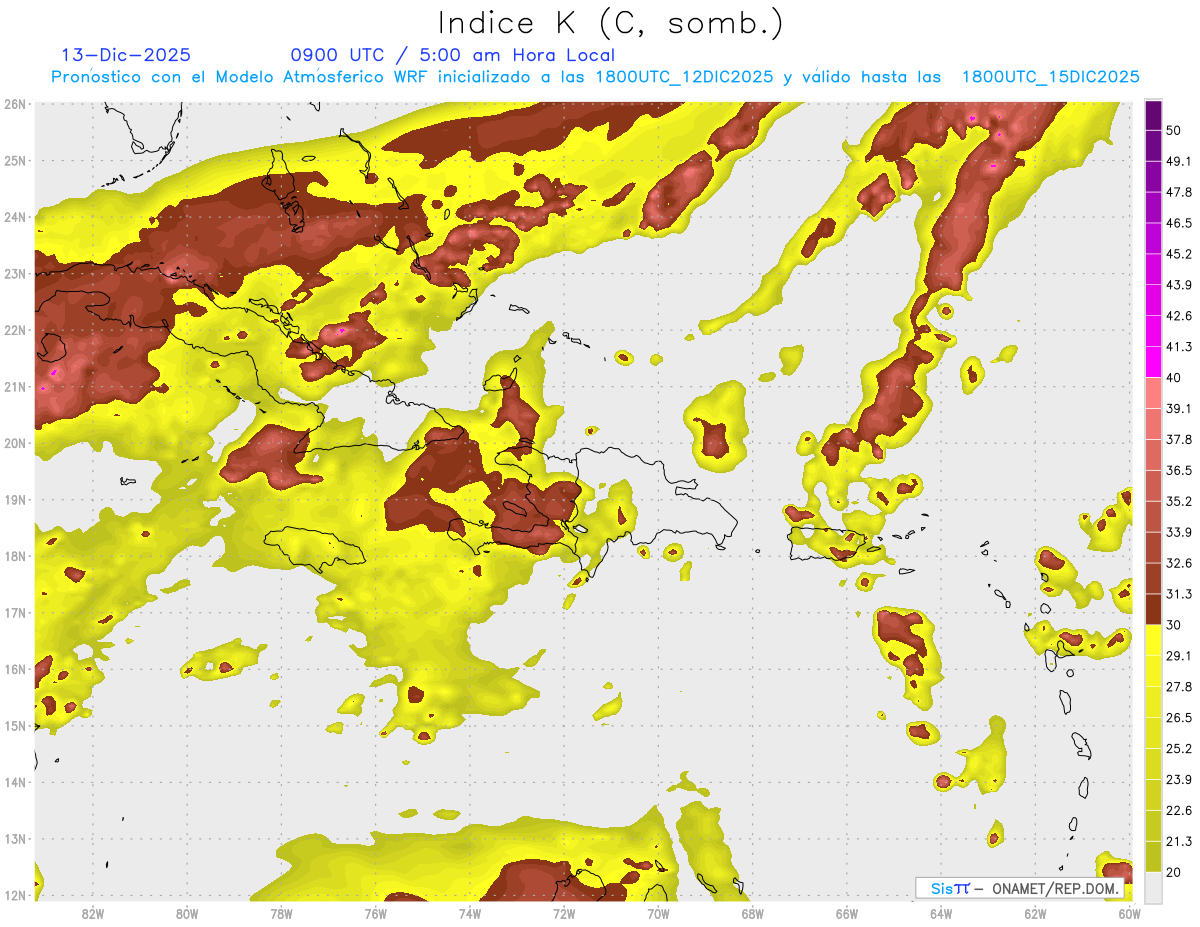Click the "39.1" color scale value
Screen dimensions: 1200x927
[1179, 408]
